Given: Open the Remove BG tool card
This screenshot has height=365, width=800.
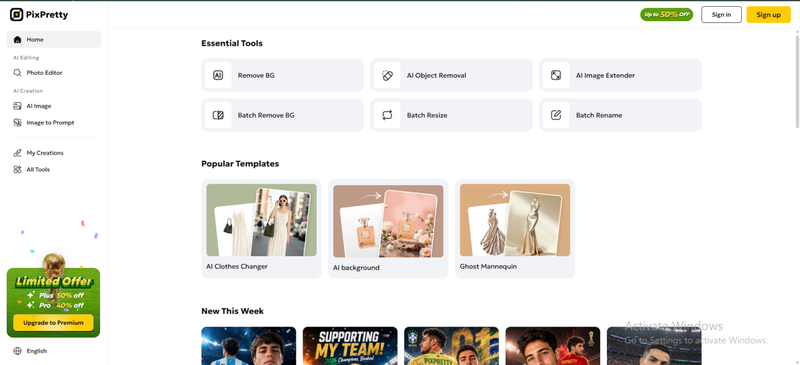Looking at the screenshot, I should coord(282,75).
